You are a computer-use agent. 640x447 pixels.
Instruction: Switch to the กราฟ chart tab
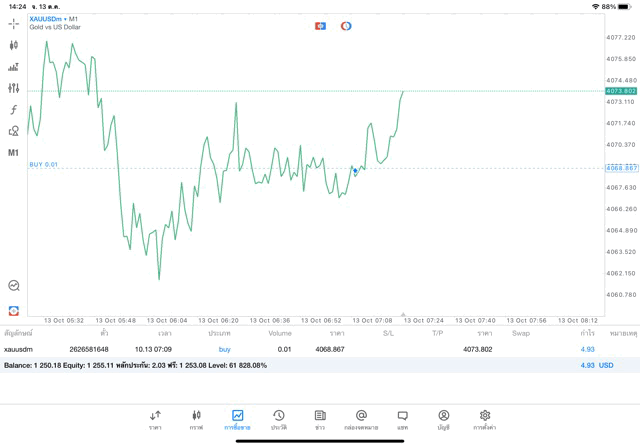pyautogui.click(x=196, y=420)
